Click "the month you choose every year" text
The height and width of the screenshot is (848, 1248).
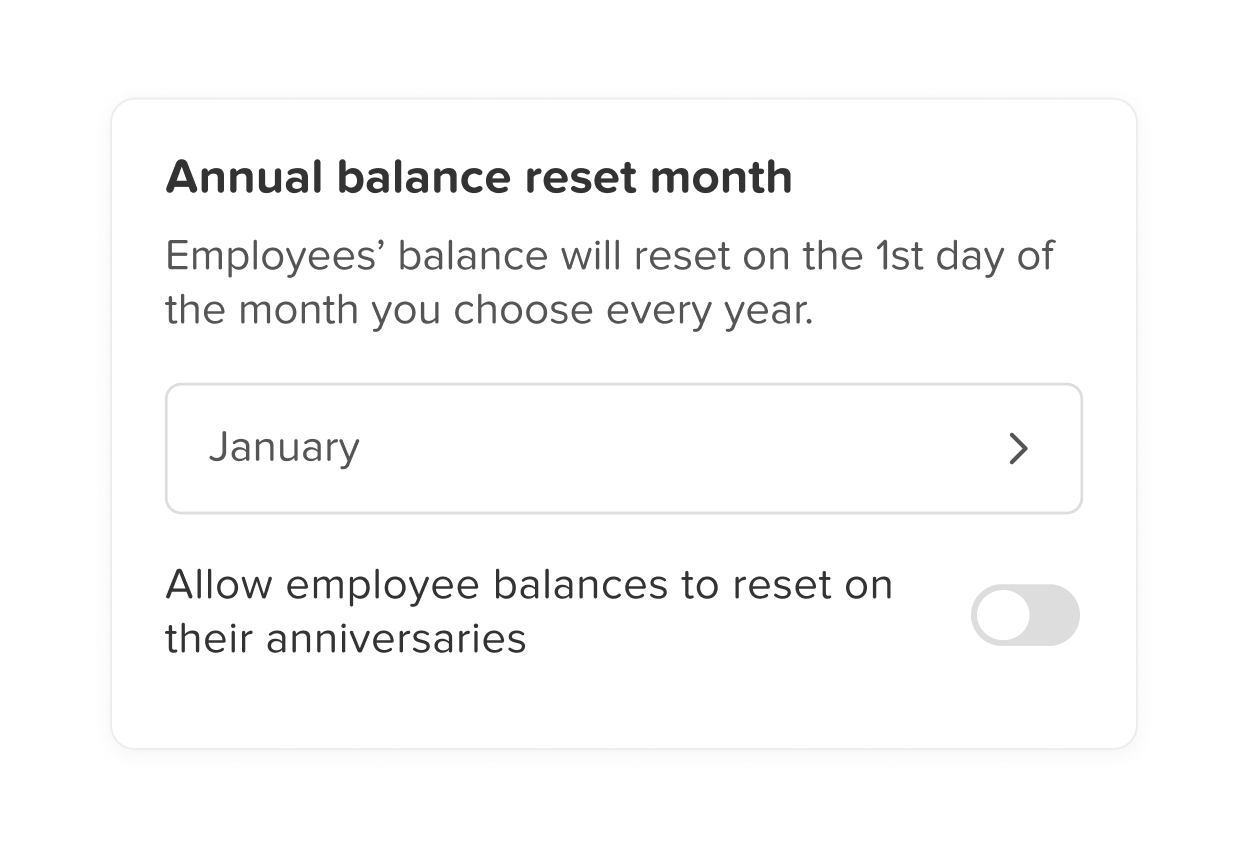[x=488, y=311]
